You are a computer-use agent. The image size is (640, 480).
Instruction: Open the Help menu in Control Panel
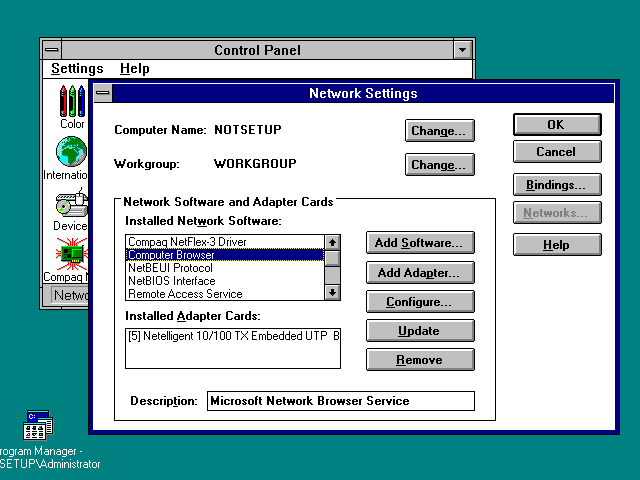(134, 69)
